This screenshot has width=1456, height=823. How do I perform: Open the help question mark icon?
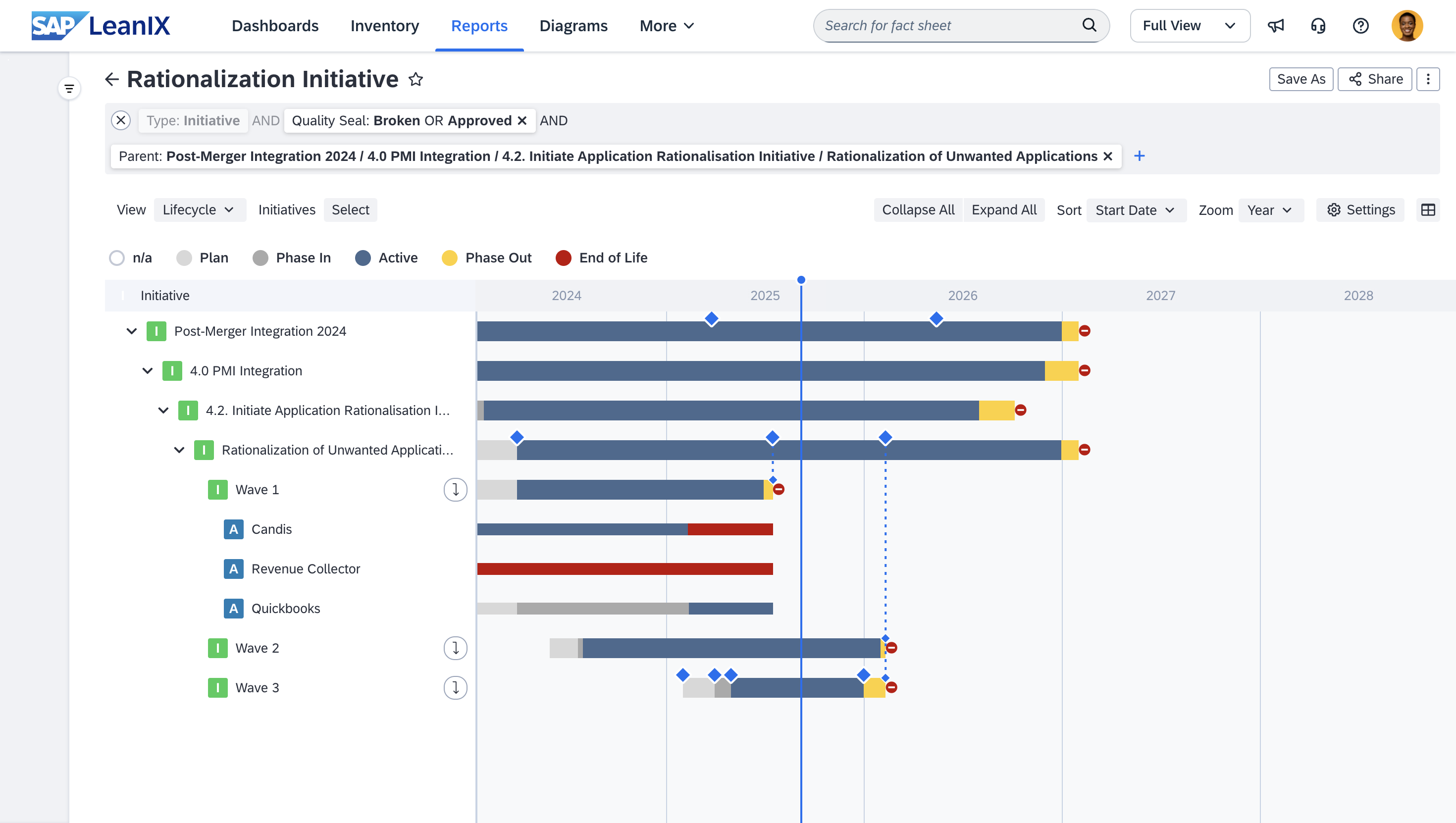coord(1360,26)
